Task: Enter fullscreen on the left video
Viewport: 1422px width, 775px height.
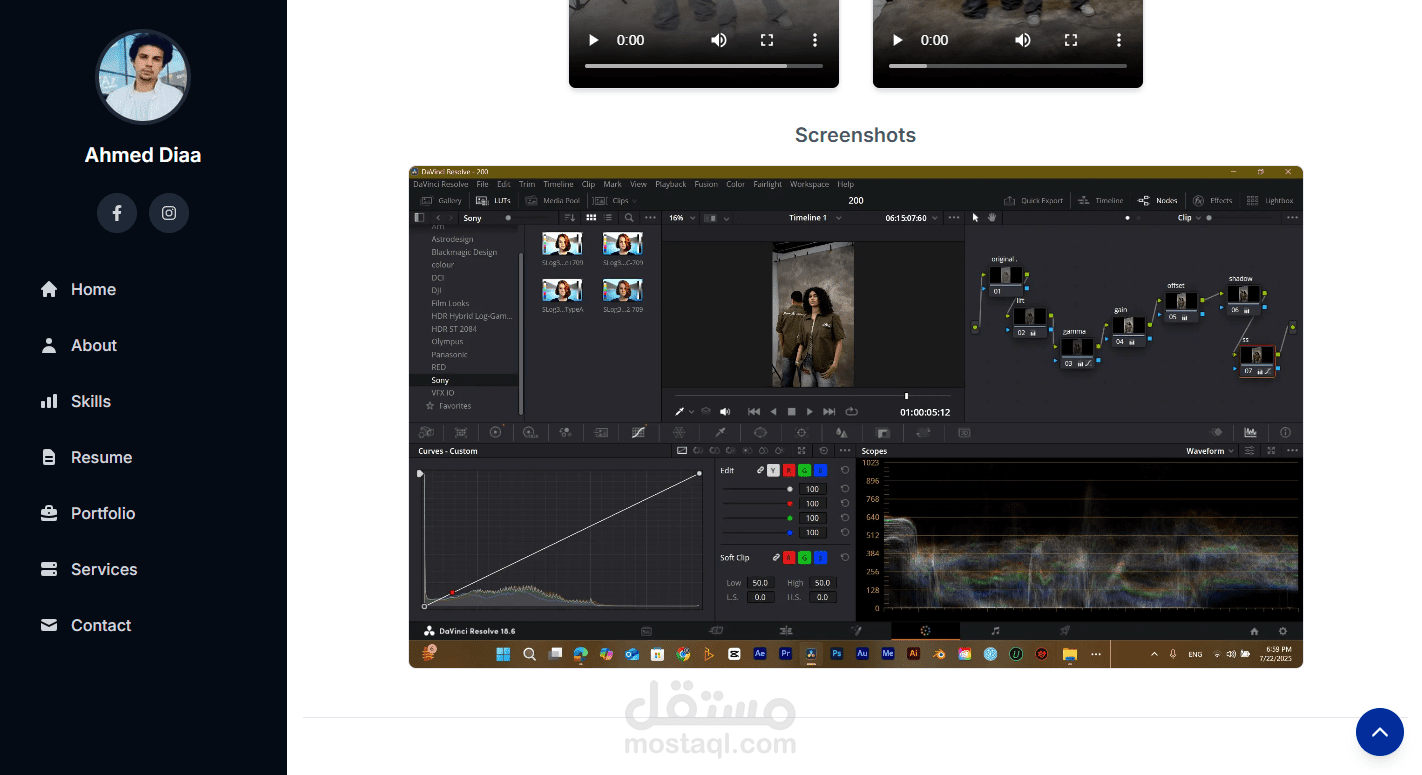Action: [x=767, y=40]
